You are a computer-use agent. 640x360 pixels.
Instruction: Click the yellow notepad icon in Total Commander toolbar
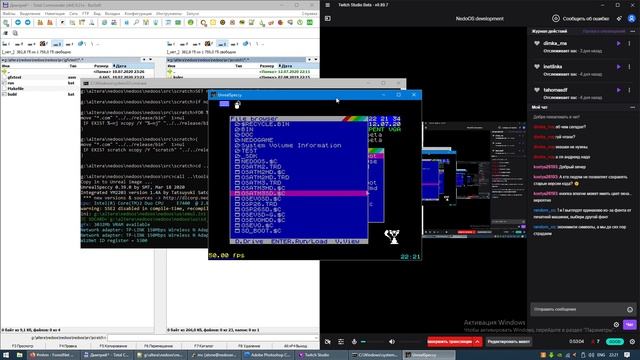213,22
